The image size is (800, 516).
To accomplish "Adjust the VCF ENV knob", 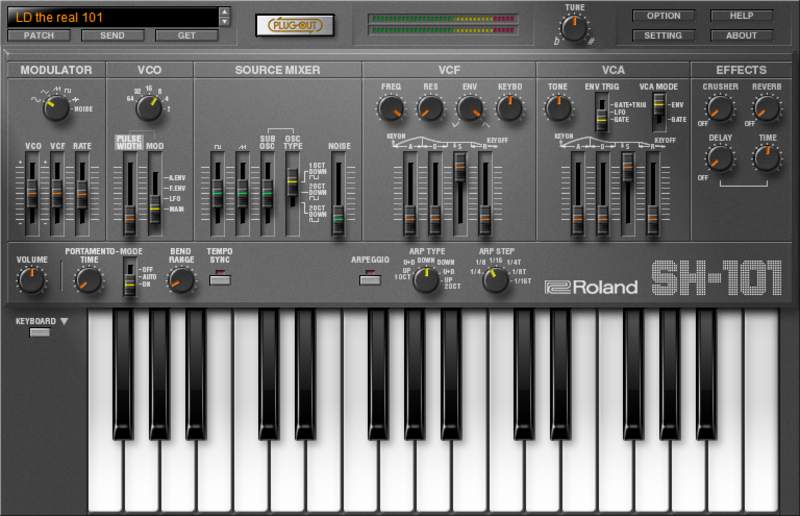I will (470, 108).
